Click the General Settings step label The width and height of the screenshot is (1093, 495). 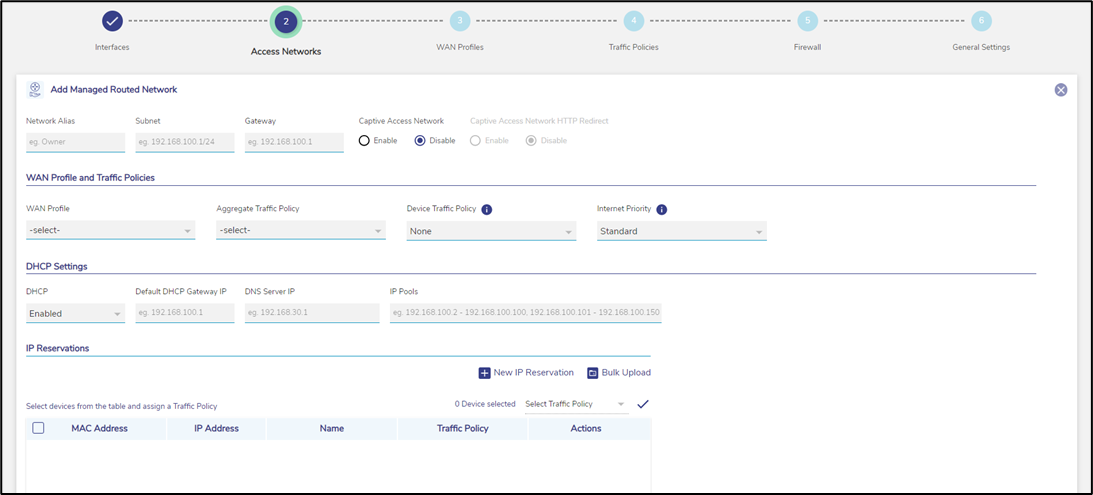coord(981,47)
